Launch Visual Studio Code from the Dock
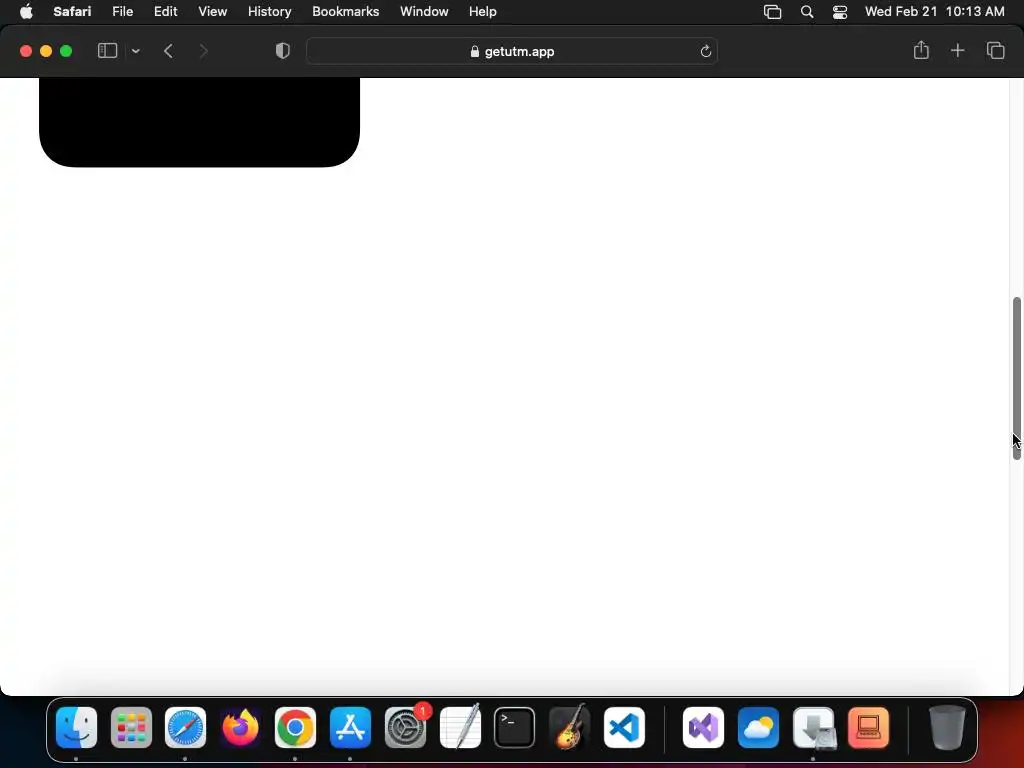 [624, 727]
